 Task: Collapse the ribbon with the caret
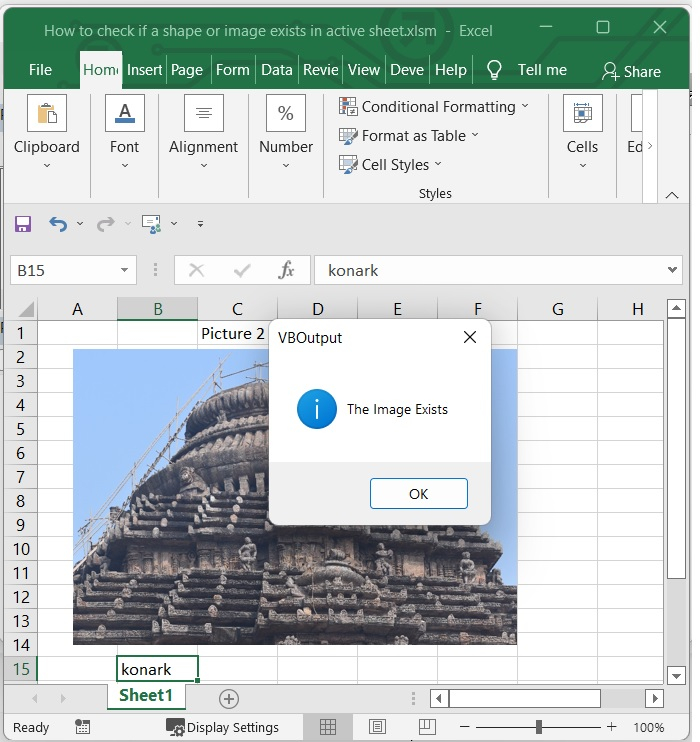[672, 195]
